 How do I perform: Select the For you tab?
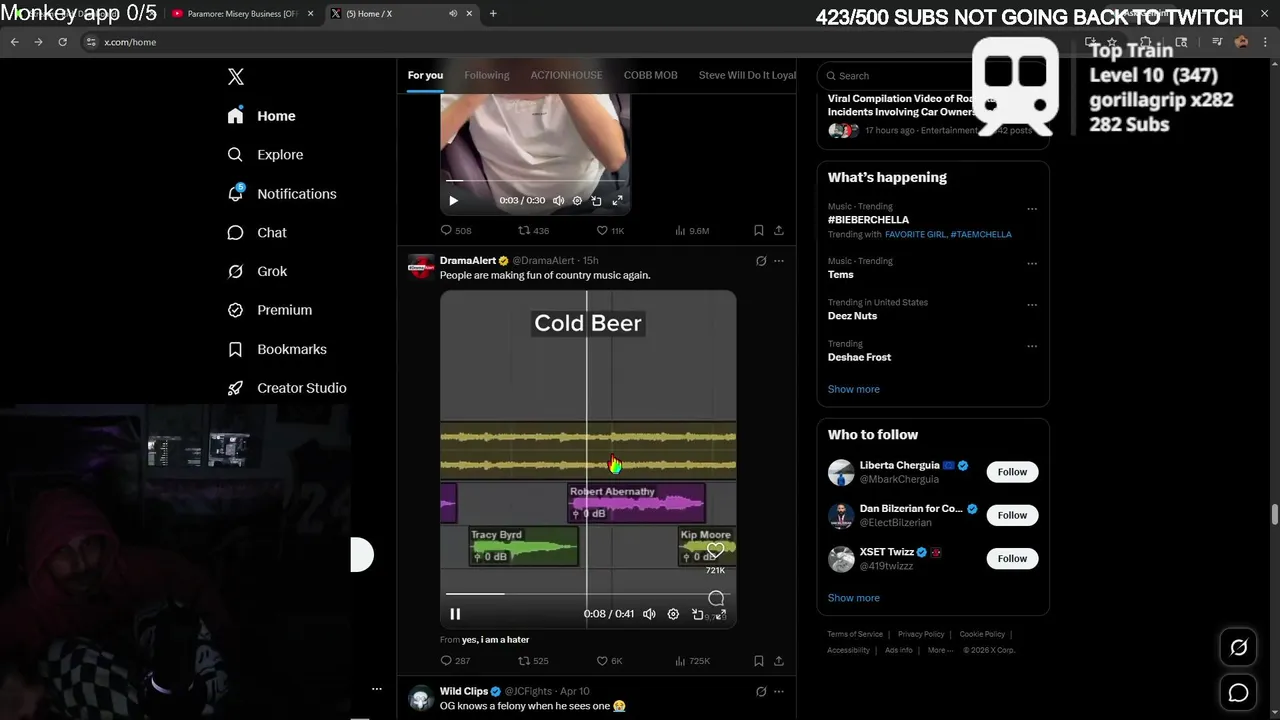pyautogui.click(x=425, y=75)
